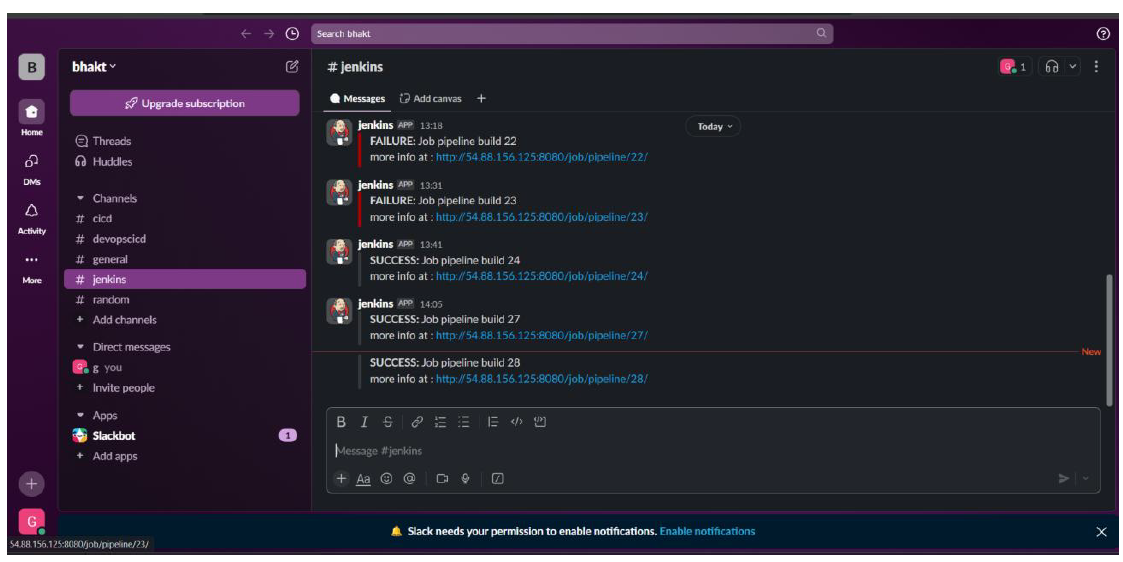Open the pipeline build 22 link
This screenshot has height=562, width=1123.
coord(541,158)
